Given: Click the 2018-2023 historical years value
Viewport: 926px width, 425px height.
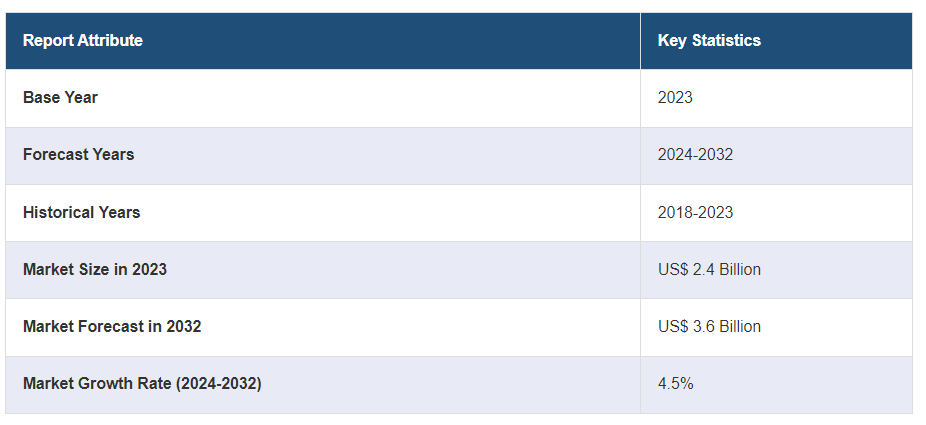Looking at the screenshot, I should 695,212.
